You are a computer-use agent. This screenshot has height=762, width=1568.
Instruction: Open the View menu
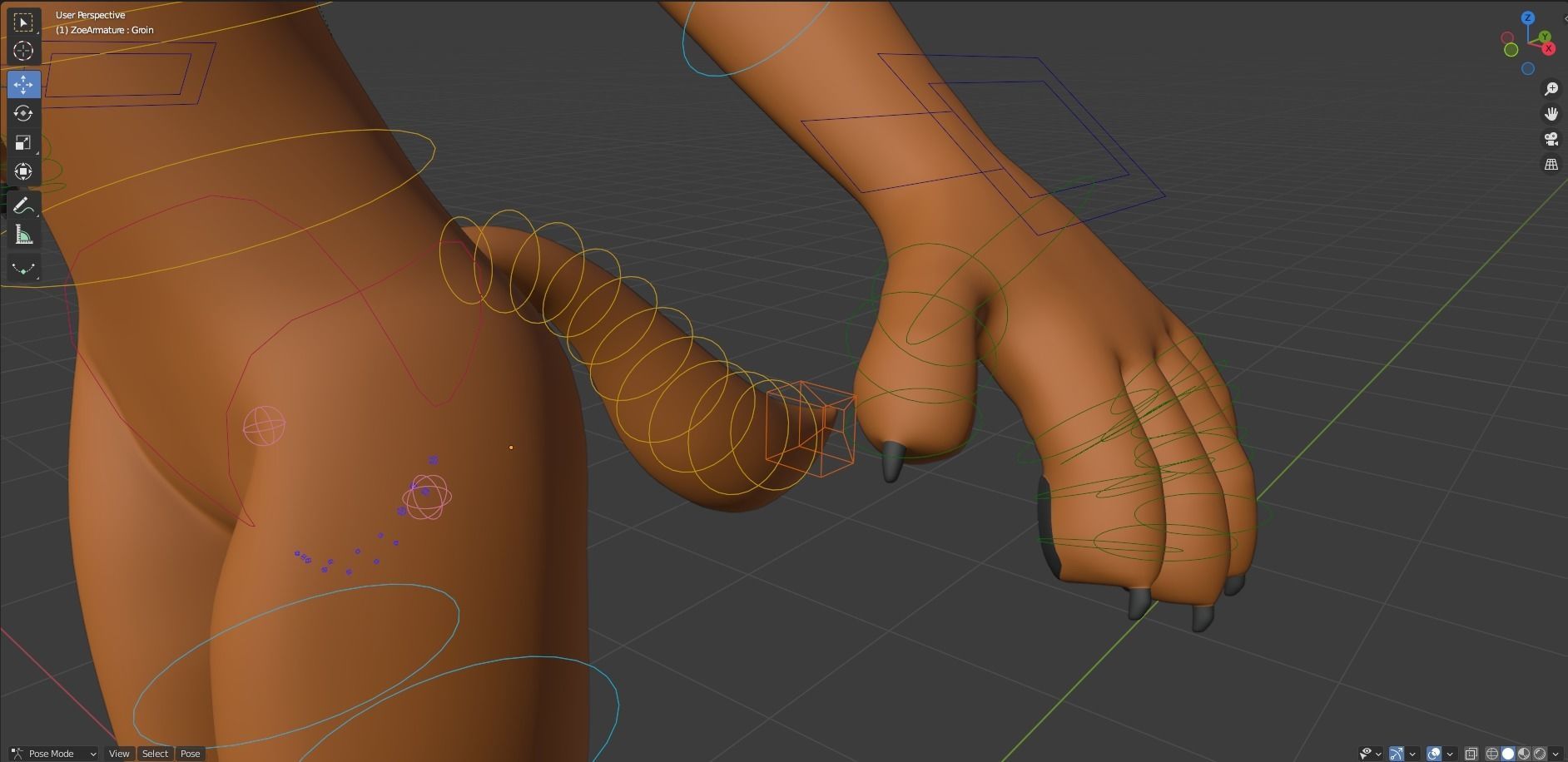[x=119, y=754]
